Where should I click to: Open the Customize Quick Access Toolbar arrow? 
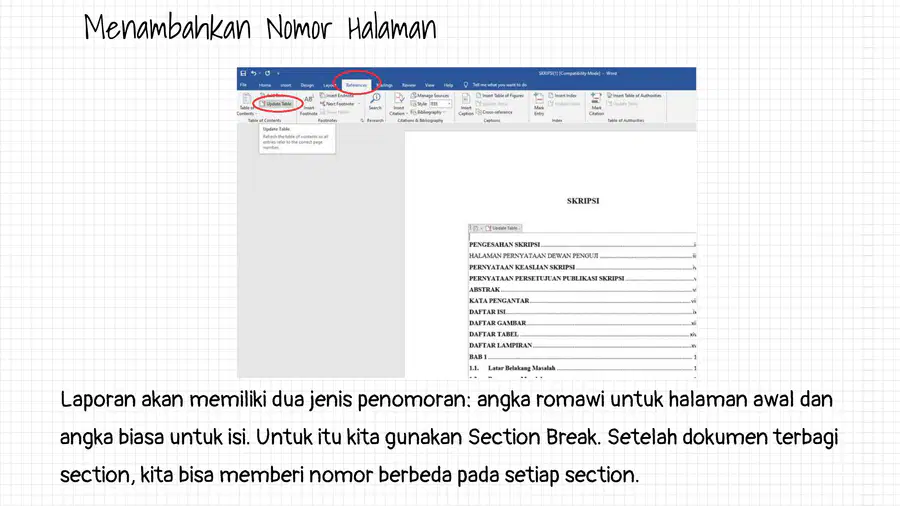[278, 73]
